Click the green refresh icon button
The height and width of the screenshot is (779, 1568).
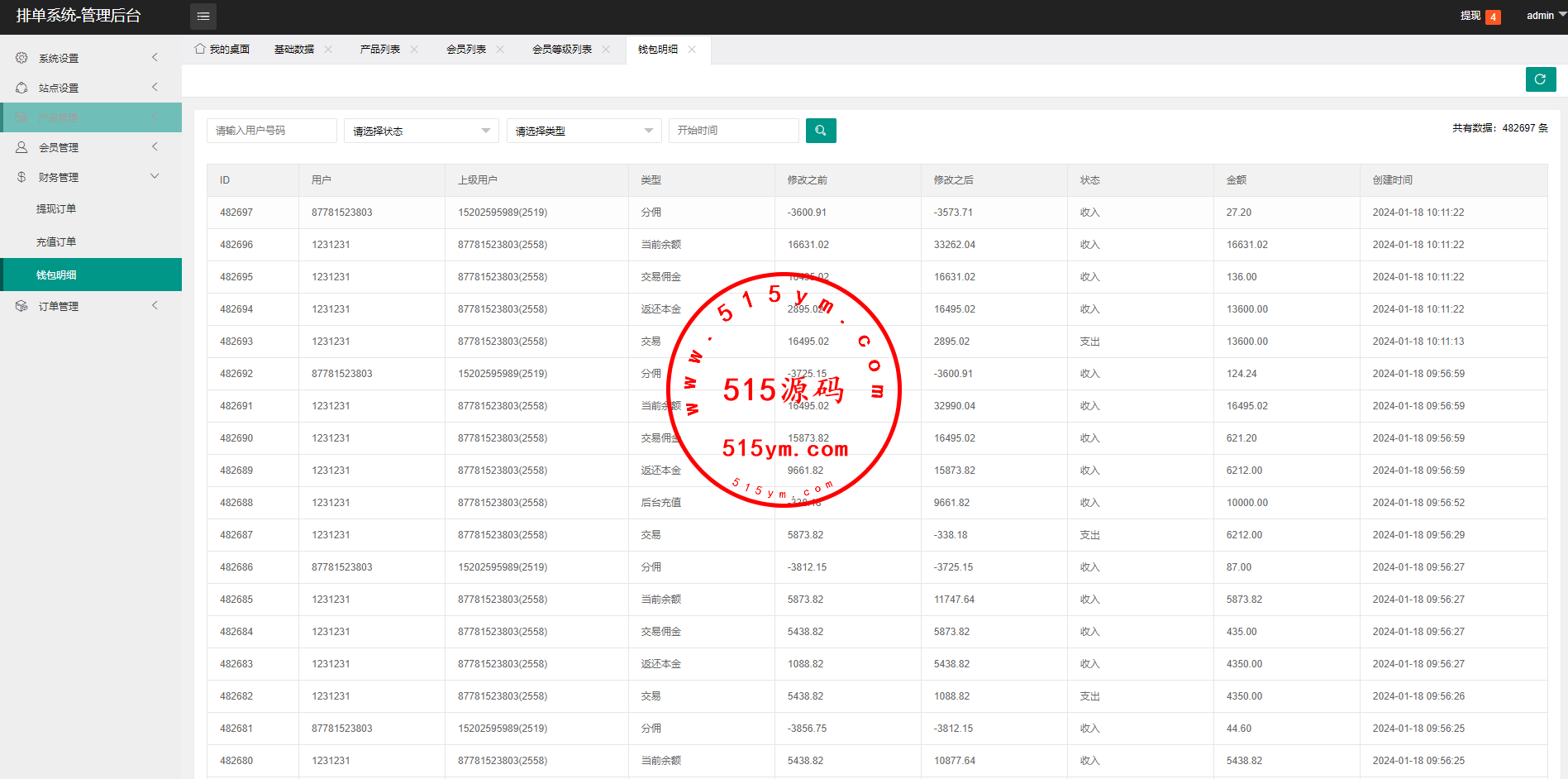(1540, 79)
